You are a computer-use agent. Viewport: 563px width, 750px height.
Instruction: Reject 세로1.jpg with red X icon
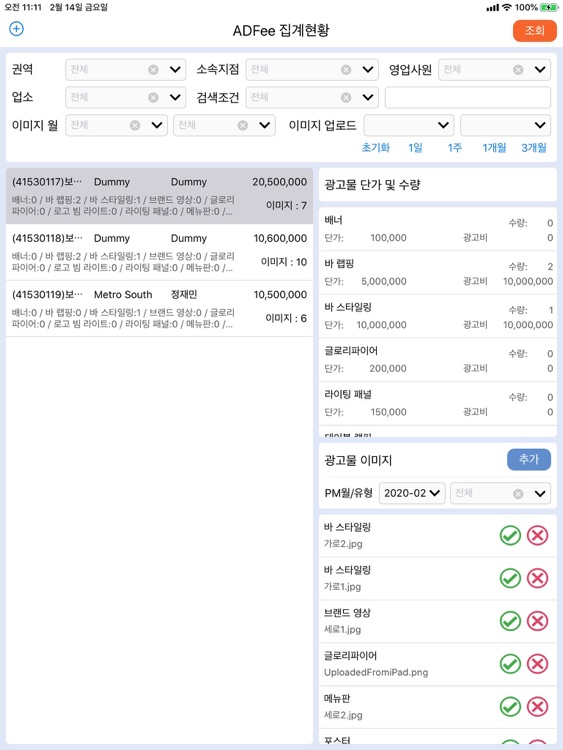(538, 621)
